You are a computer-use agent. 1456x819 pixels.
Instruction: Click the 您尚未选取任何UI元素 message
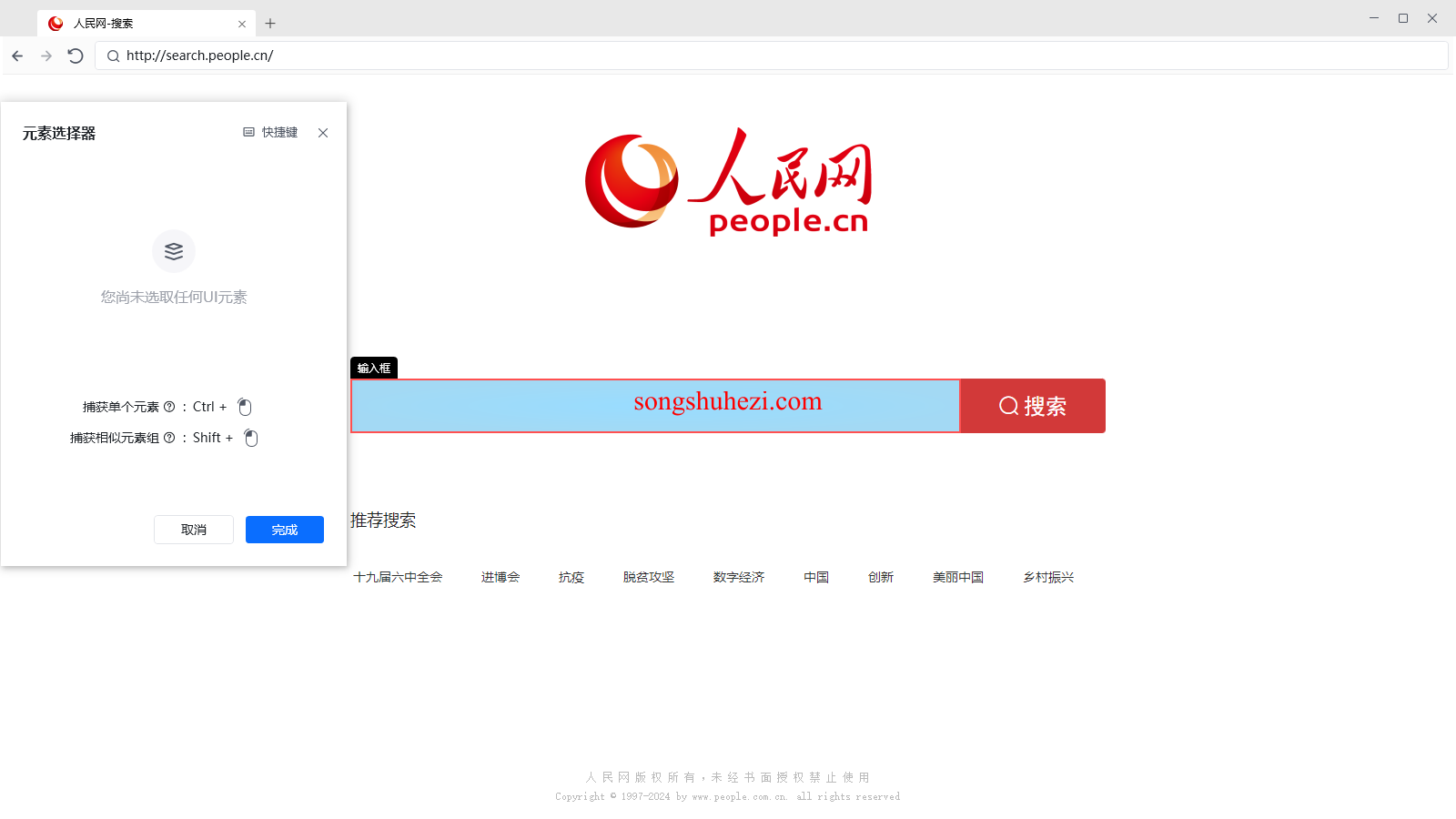pyautogui.click(x=174, y=297)
